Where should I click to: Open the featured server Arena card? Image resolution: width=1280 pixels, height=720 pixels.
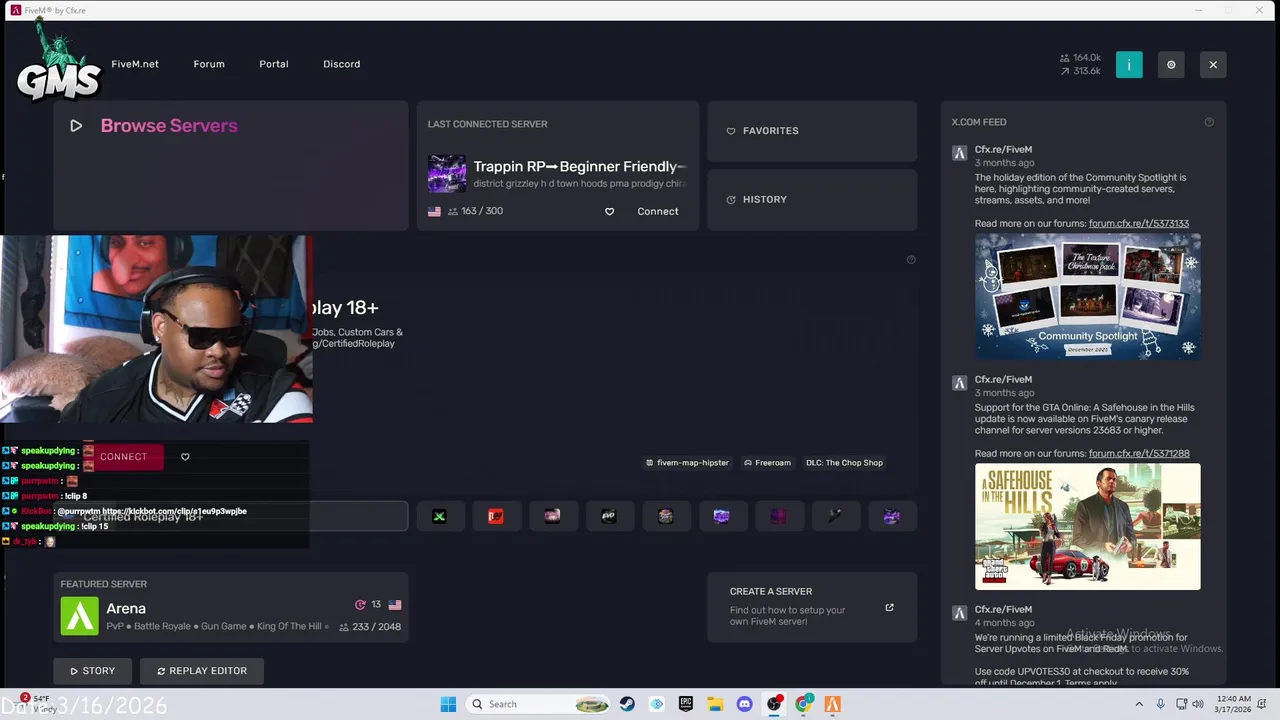[231, 607]
